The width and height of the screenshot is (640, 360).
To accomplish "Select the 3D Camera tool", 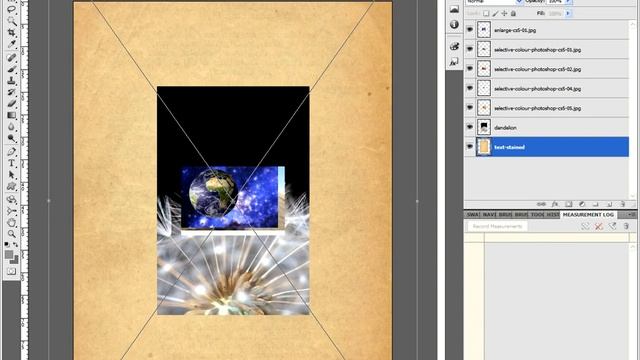I will (x=11, y=211).
